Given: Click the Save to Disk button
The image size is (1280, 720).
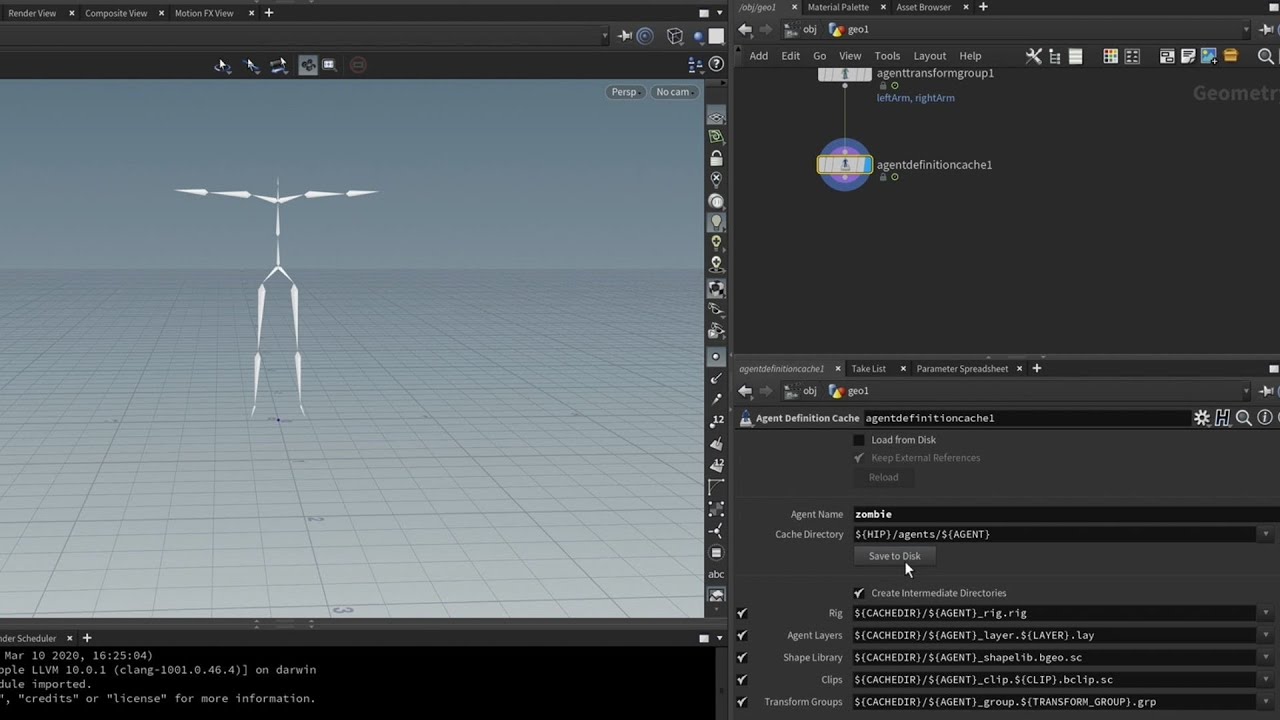Looking at the screenshot, I should [x=895, y=556].
